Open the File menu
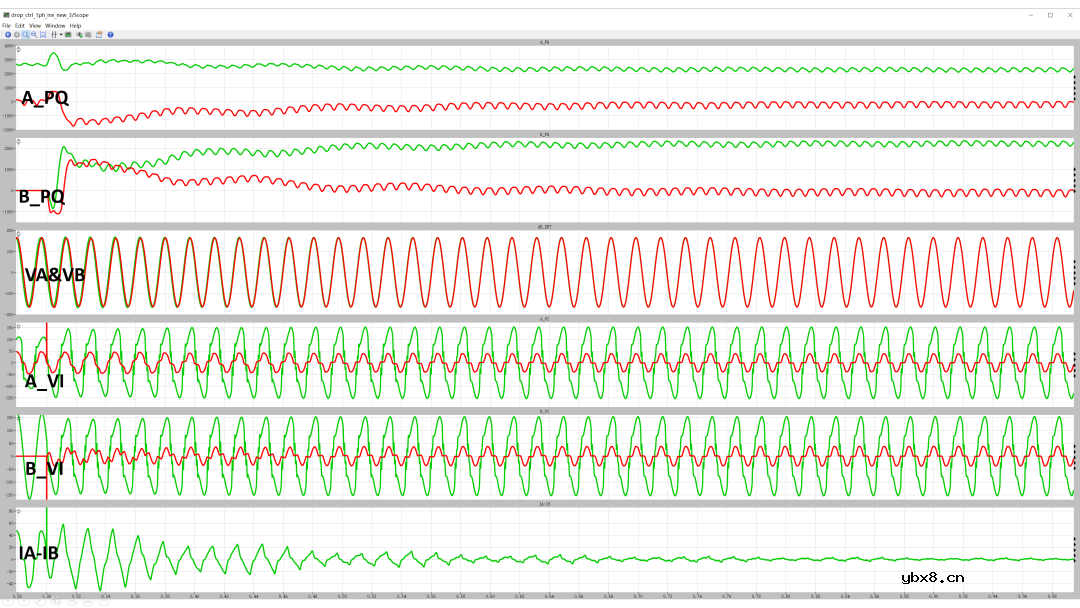The height and width of the screenshot is (608, 1080). [x=7, y=25]
